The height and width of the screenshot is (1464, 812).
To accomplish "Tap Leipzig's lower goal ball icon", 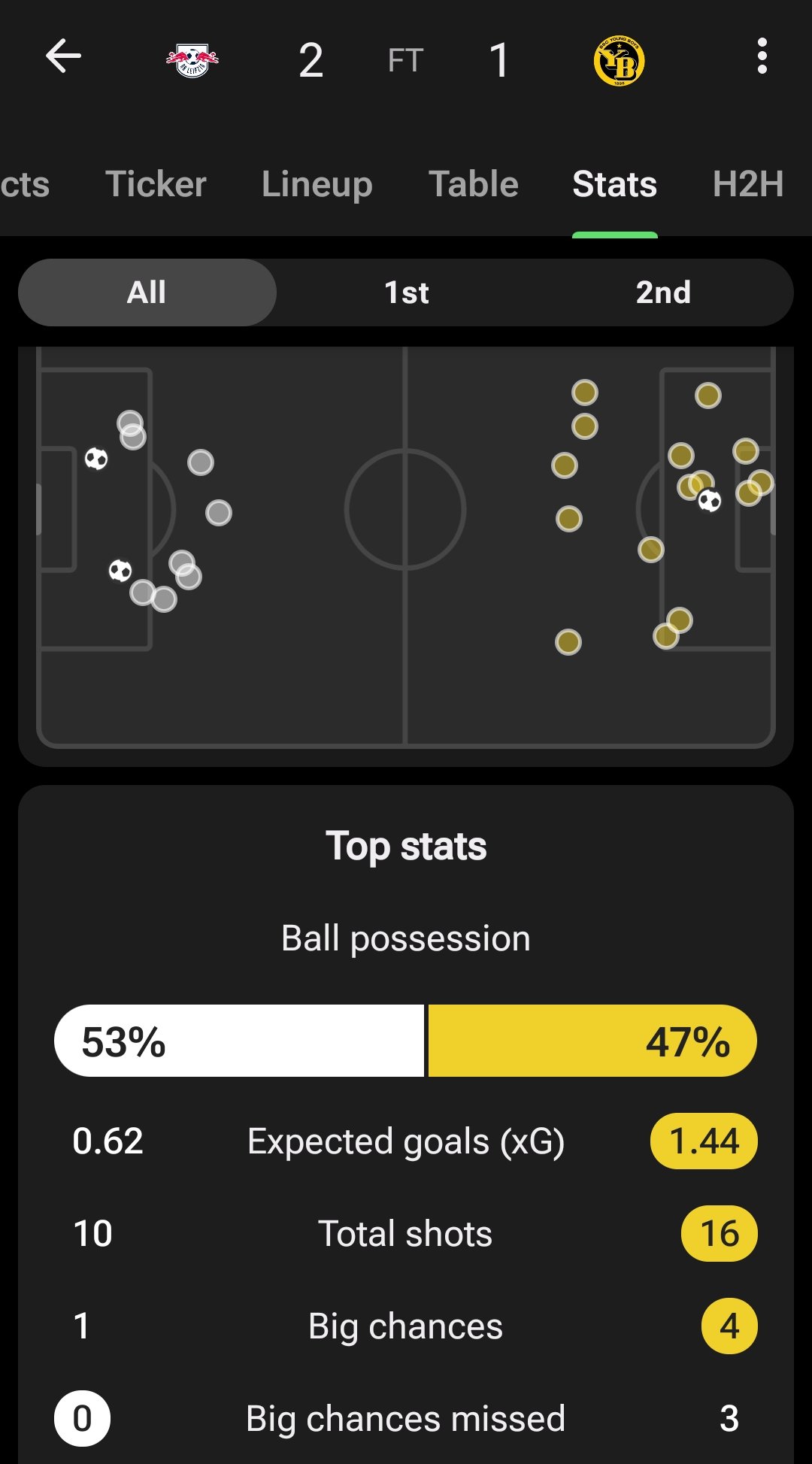I will tap(120, 571).
